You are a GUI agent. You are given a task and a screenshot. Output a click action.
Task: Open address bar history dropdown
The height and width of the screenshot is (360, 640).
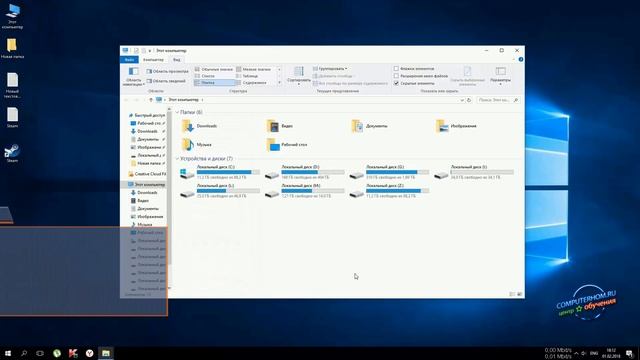pyautogui.click(x=462, y=100)
